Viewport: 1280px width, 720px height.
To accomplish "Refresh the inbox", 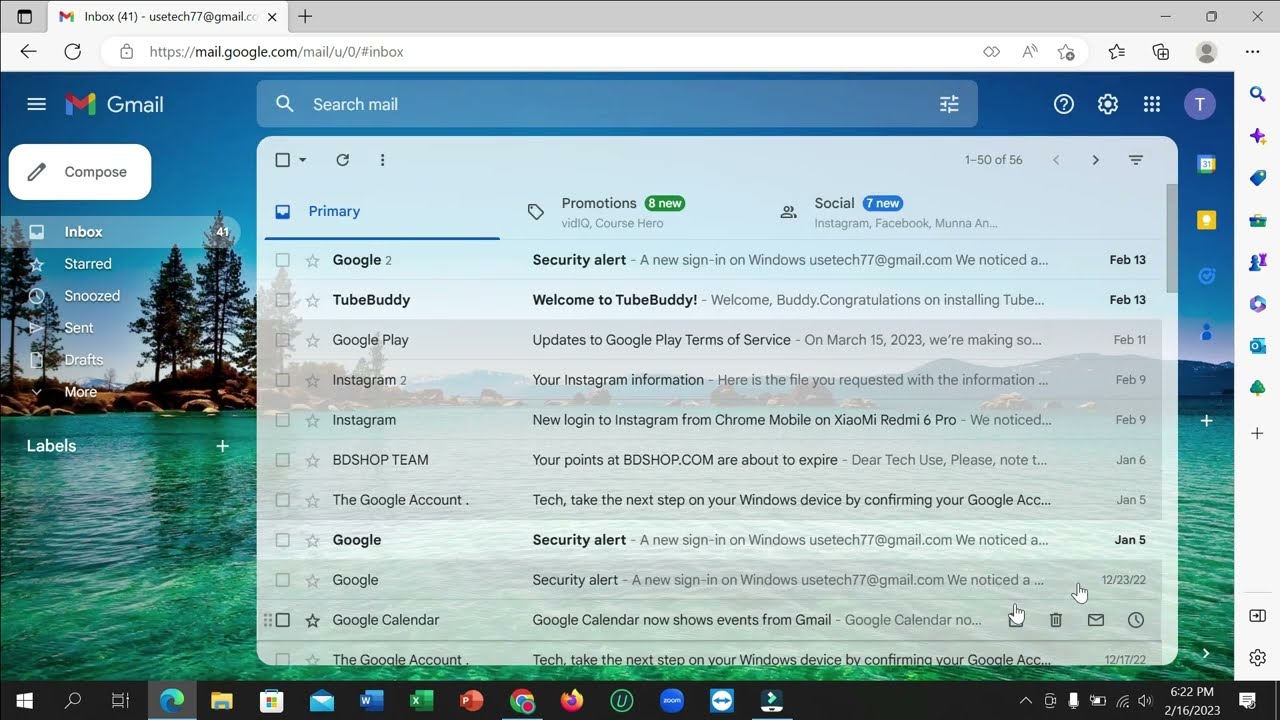I will [x=342, y=160].
